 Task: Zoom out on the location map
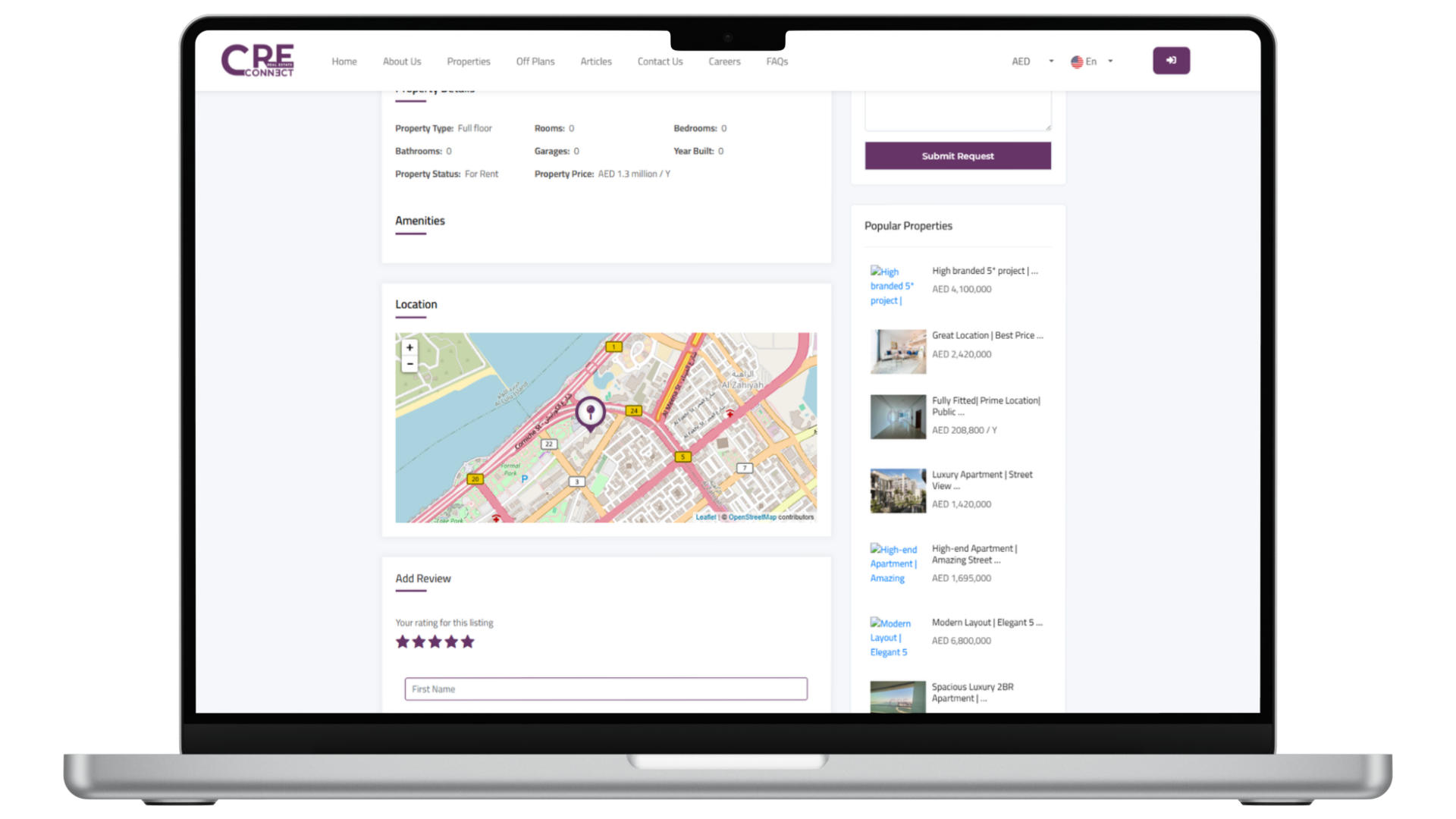click(x=409, y=364)
